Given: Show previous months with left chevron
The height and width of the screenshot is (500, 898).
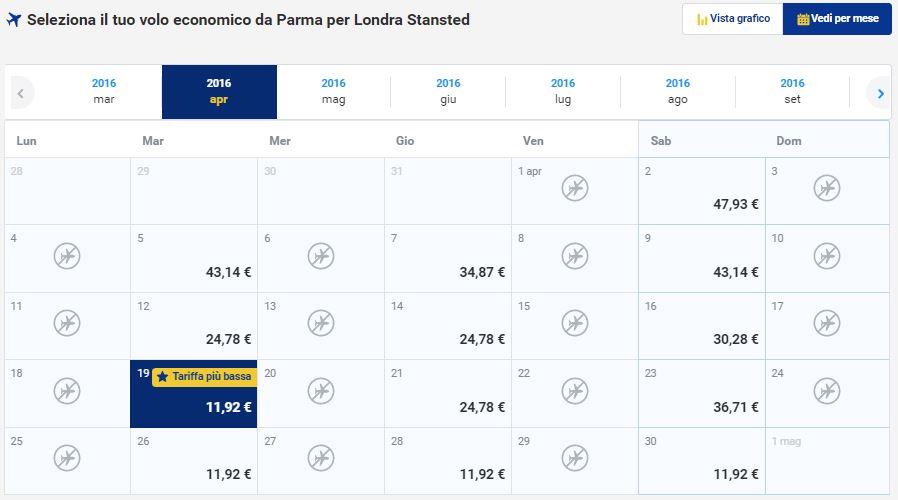Looking at the screenshot, I should click(x=21, y=93).
